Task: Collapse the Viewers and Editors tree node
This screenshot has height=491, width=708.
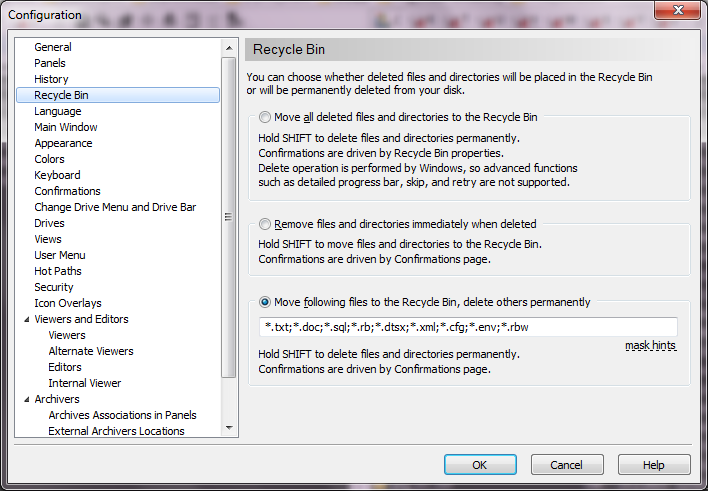Action: point(25,320)
